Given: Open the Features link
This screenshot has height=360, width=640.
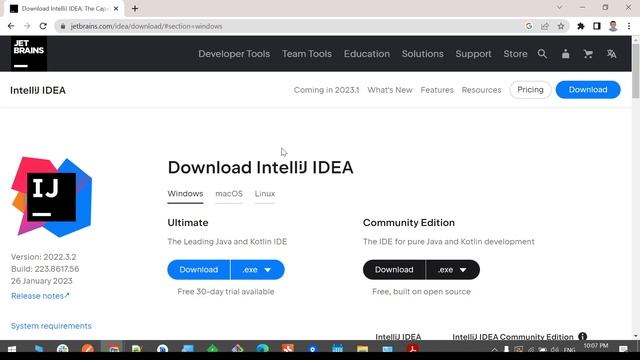Looking at the screenshot, I should point(437,90).
